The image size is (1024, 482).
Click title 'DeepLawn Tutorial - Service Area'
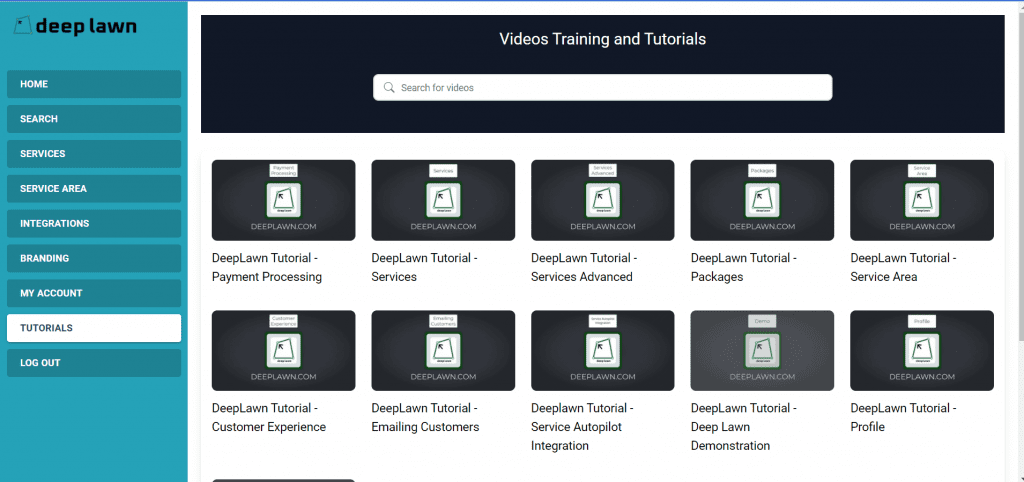coord(904,268)
